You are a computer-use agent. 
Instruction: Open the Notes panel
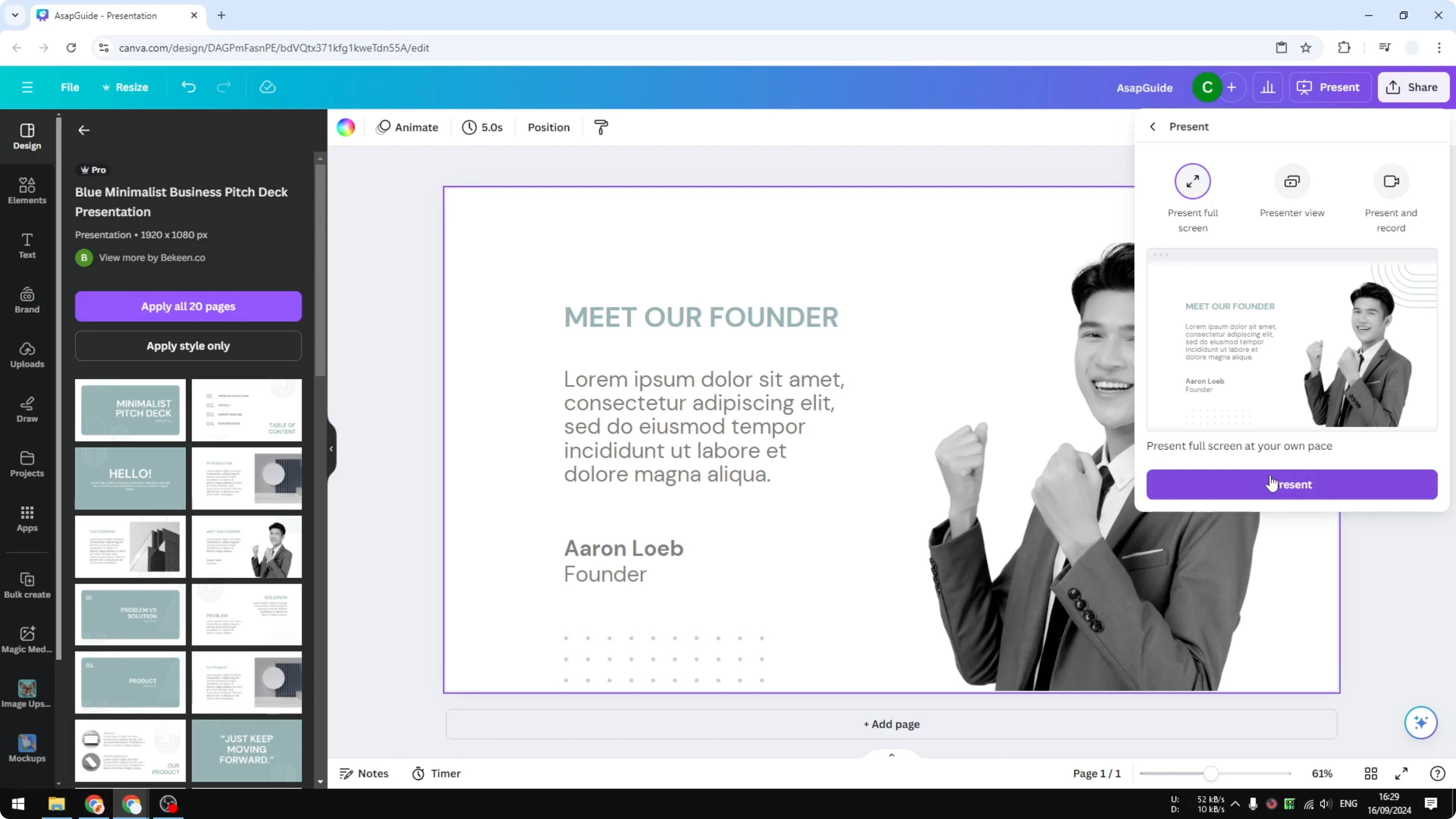[x=364, y=773]
